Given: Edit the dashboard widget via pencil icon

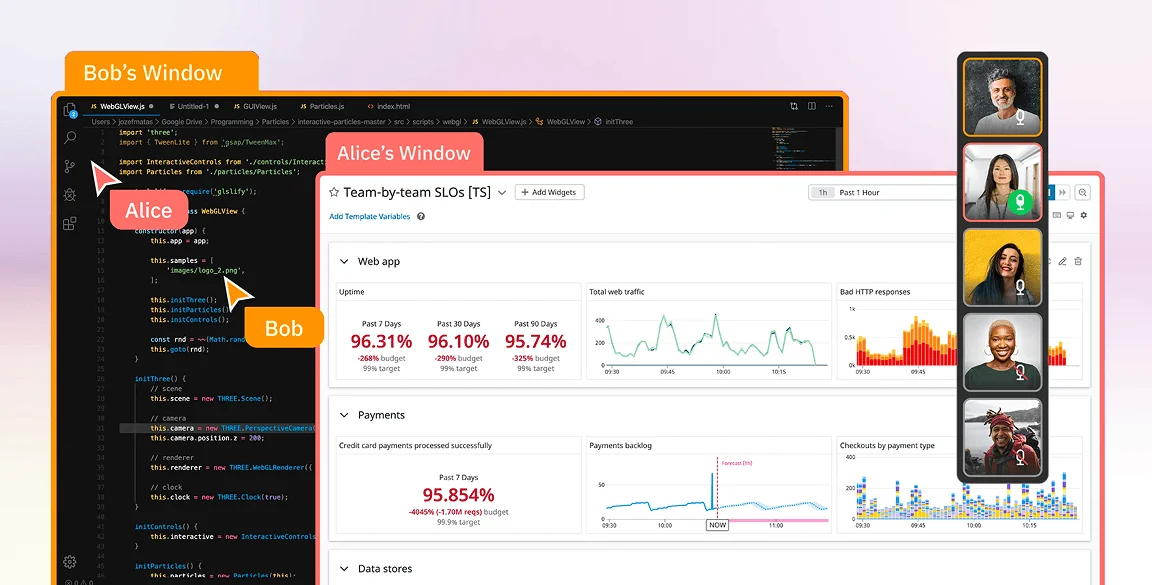Looking at the screenshot, I should pos(1063,260).
